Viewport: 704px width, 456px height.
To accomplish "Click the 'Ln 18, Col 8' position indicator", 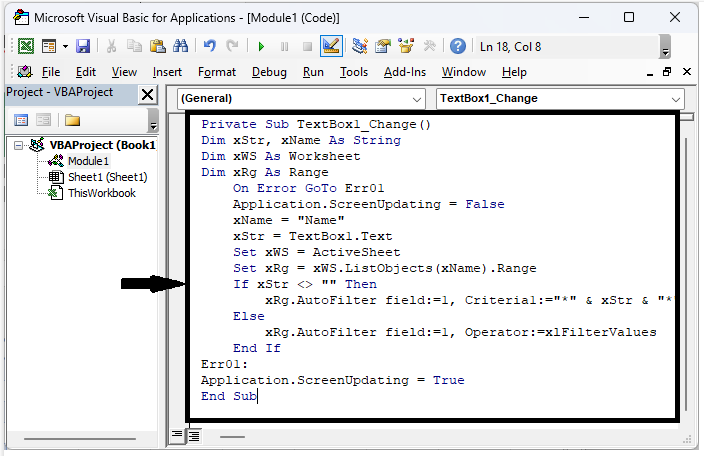I will coord(510,47).
